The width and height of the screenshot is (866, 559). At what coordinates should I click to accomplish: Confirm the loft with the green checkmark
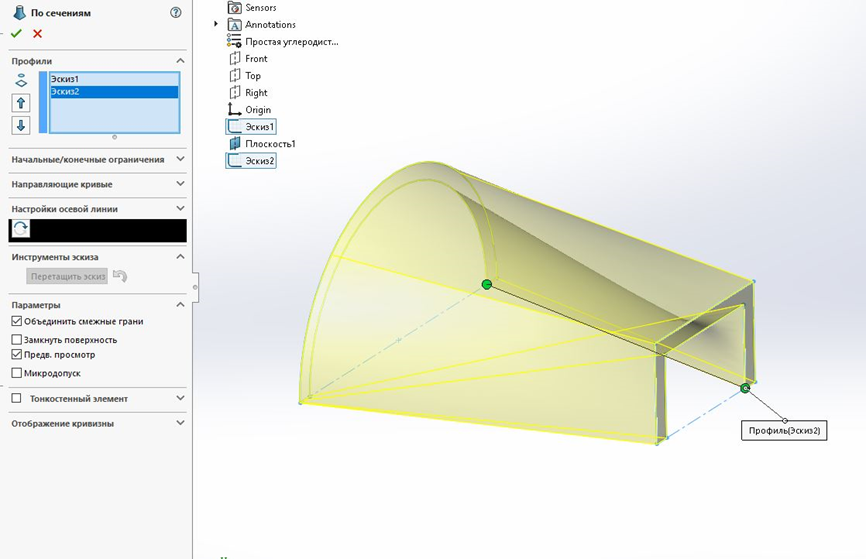[16, 34]
